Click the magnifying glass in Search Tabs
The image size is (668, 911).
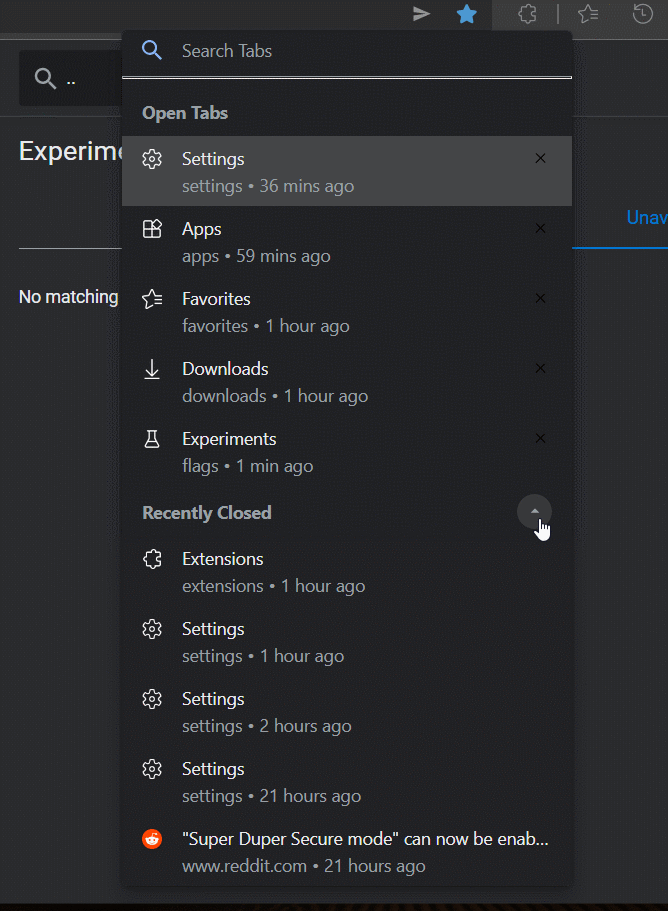tap(152, 49)
